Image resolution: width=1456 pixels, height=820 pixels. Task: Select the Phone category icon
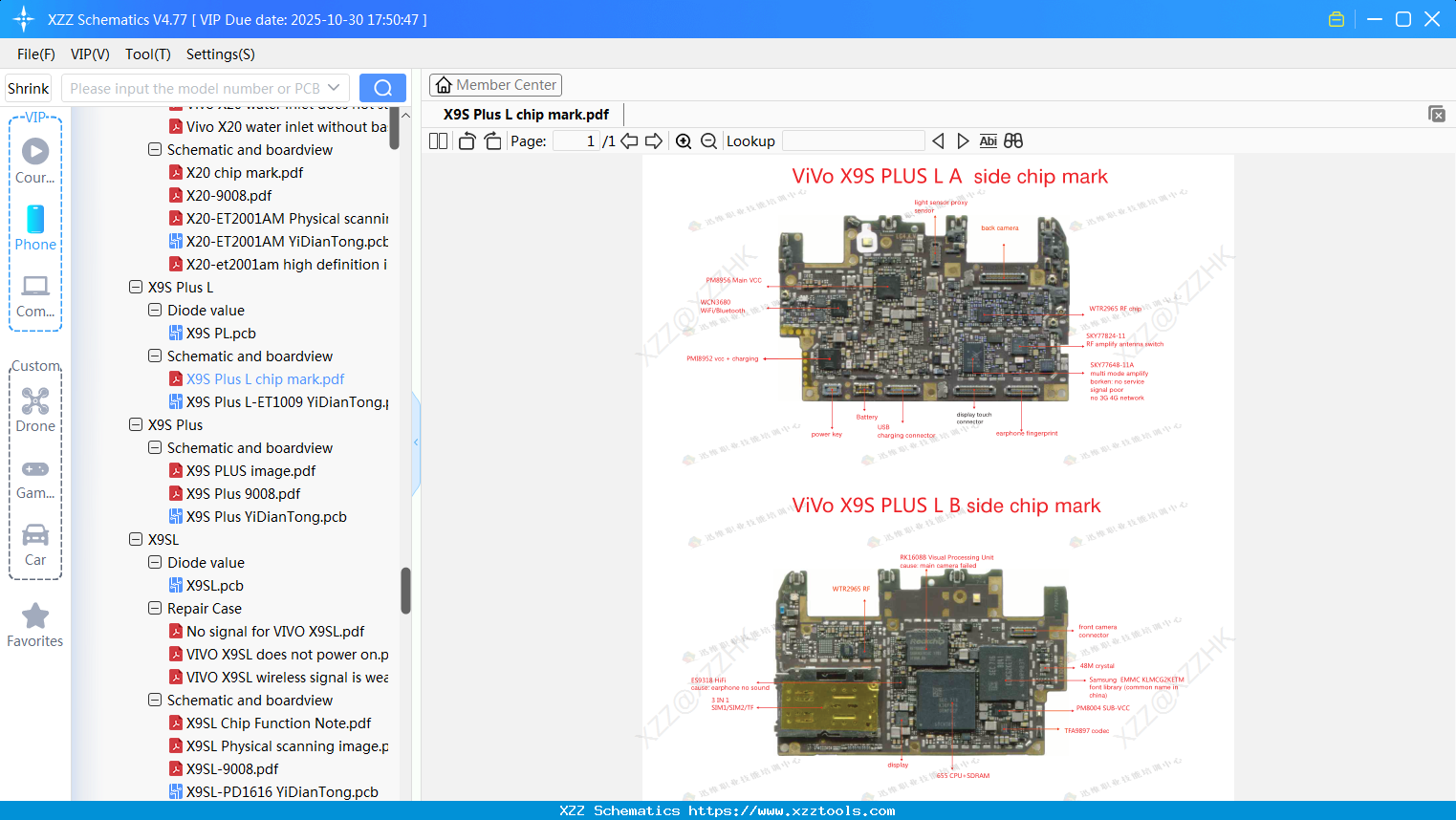35,227
